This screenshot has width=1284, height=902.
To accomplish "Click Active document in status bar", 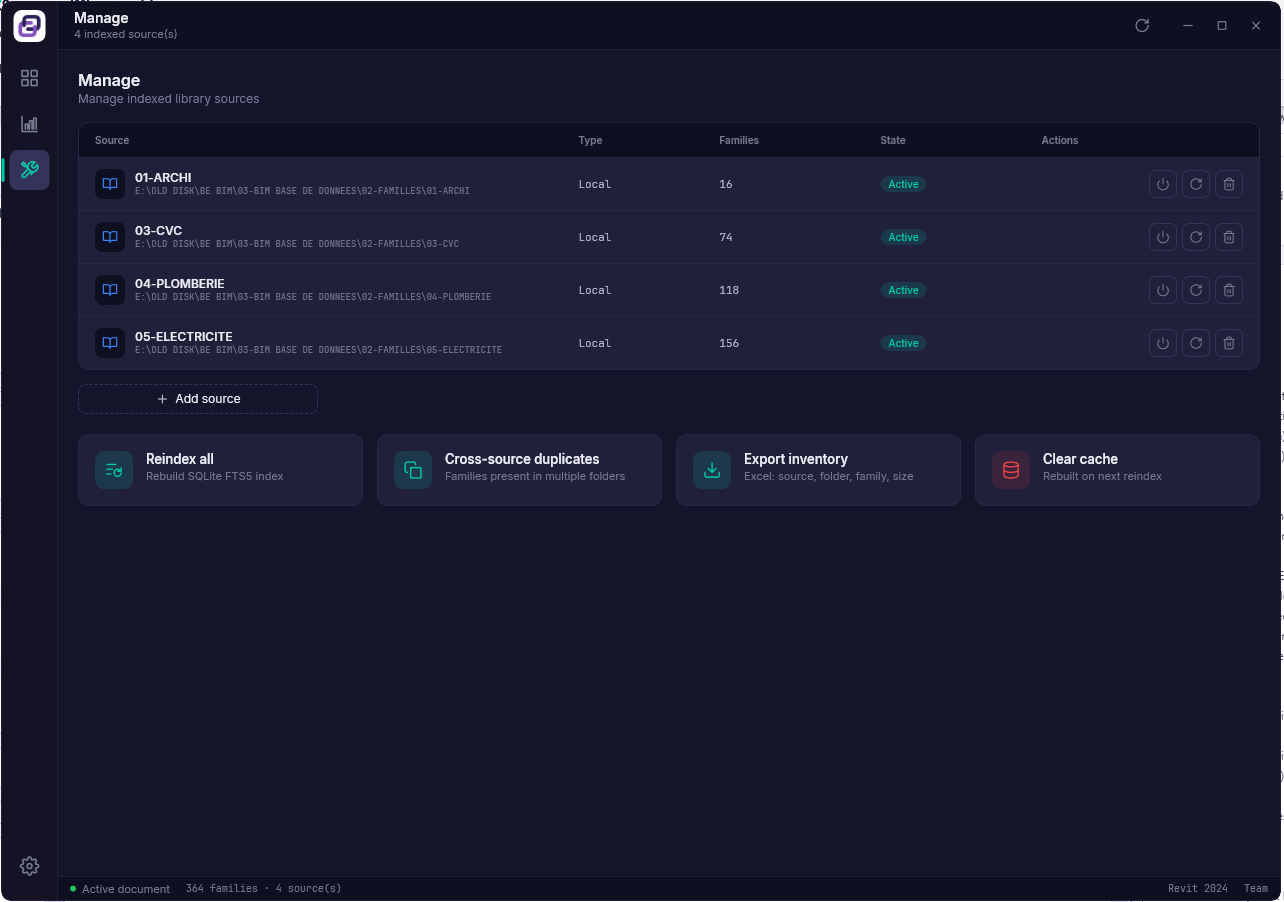I will click(126, 889).
